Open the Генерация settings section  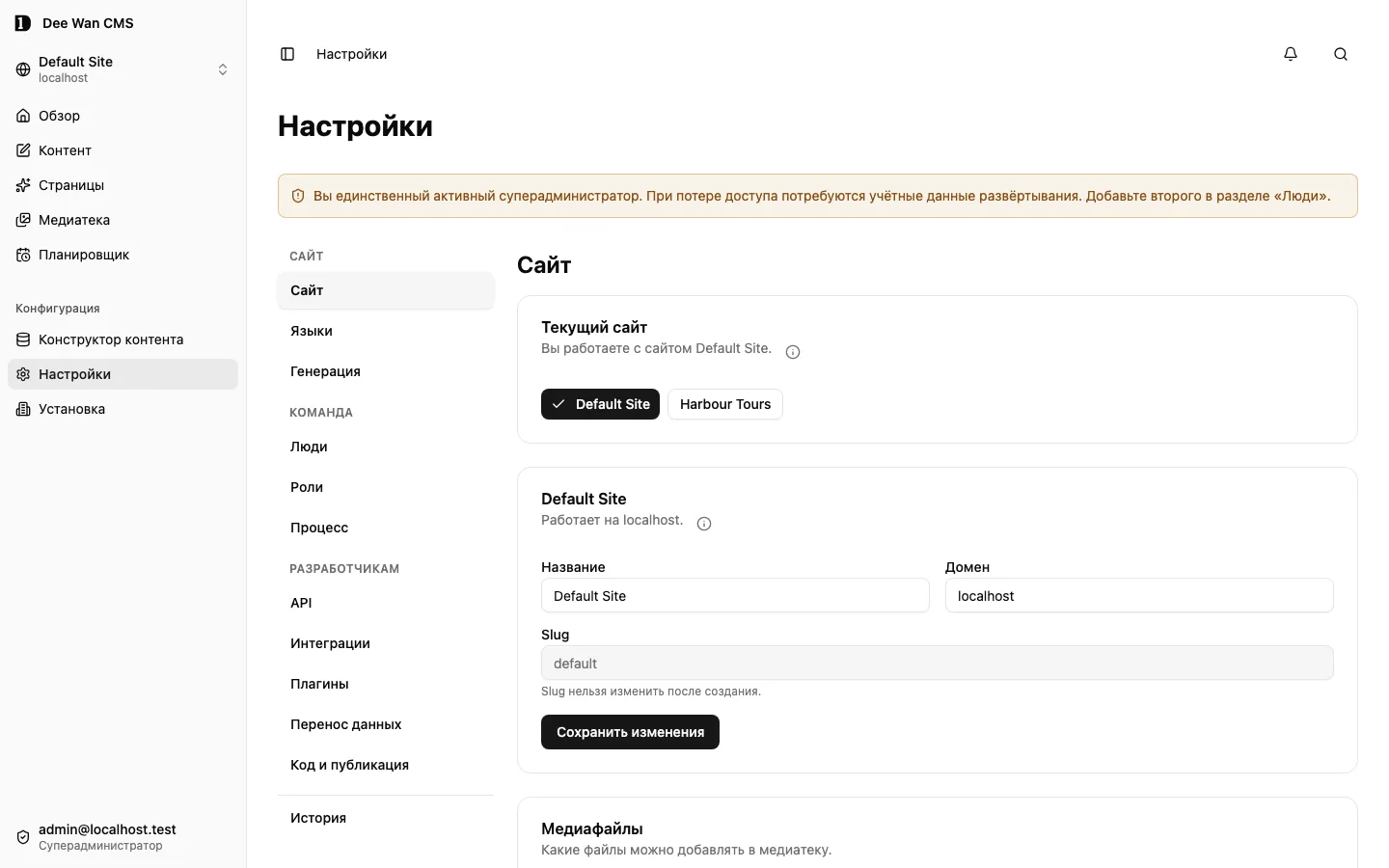pos(386,371)
